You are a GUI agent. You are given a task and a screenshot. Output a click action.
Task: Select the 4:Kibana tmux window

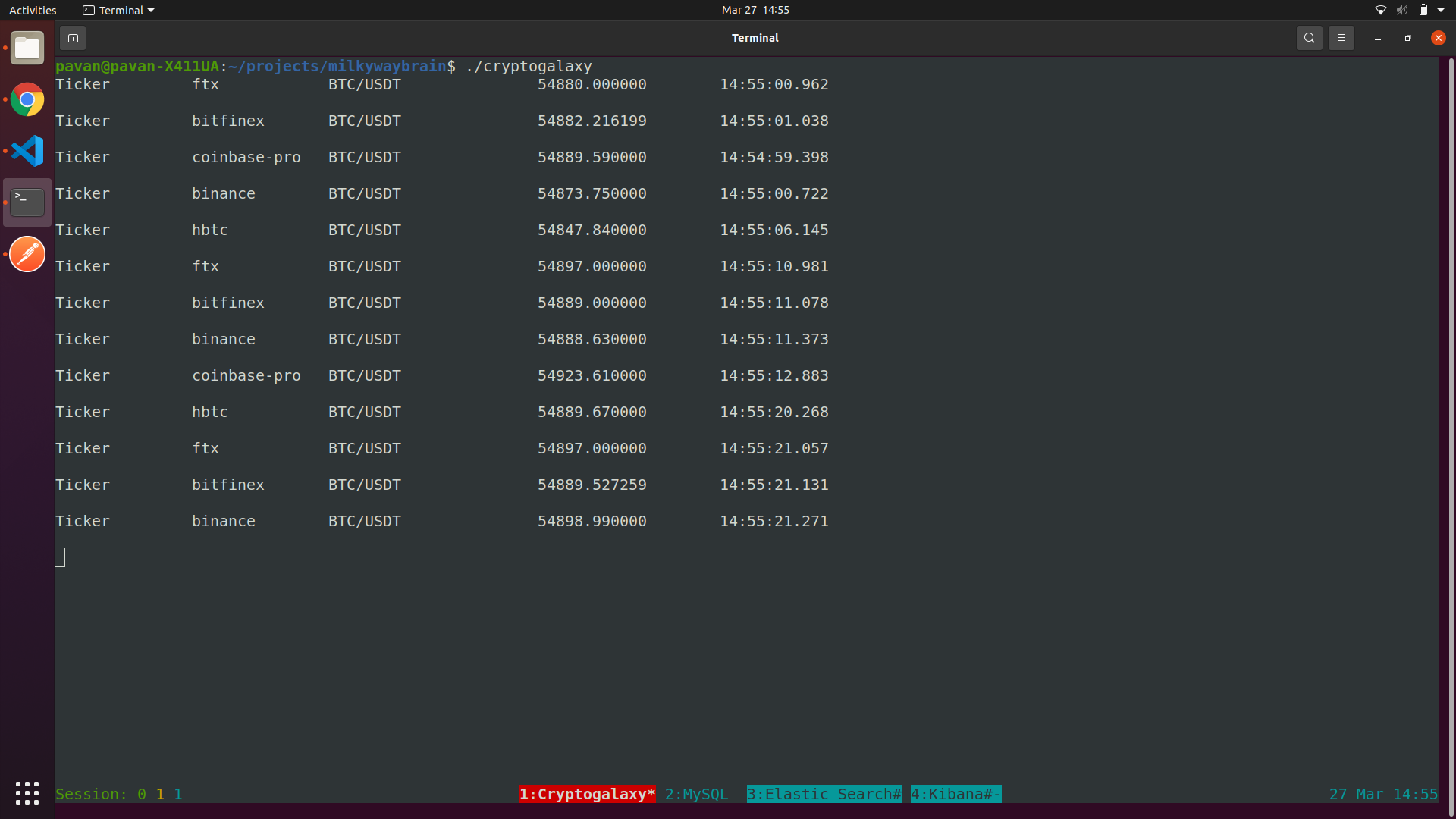(x=955, y=794)
